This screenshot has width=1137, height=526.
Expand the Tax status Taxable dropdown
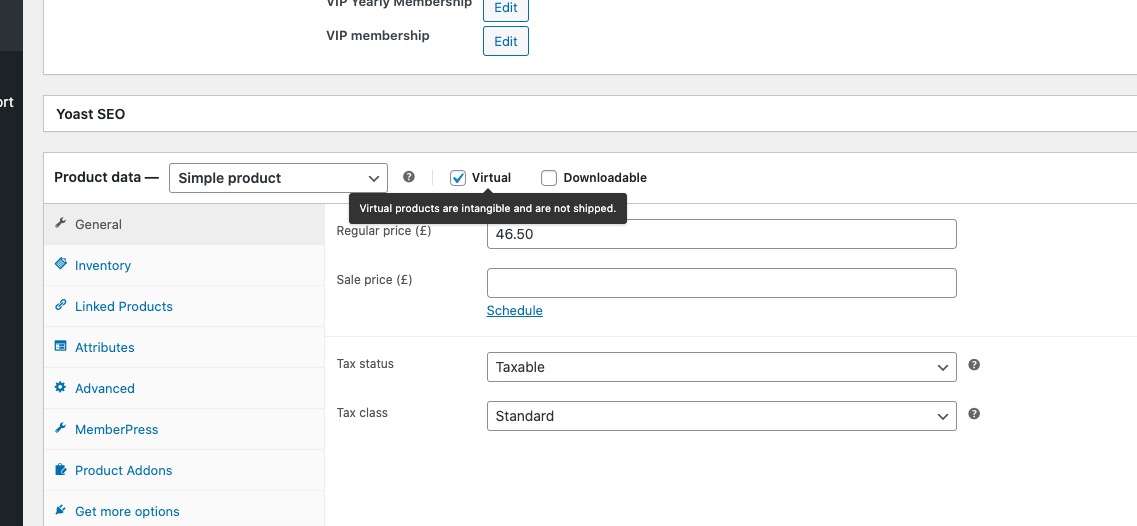pos(722,367)
